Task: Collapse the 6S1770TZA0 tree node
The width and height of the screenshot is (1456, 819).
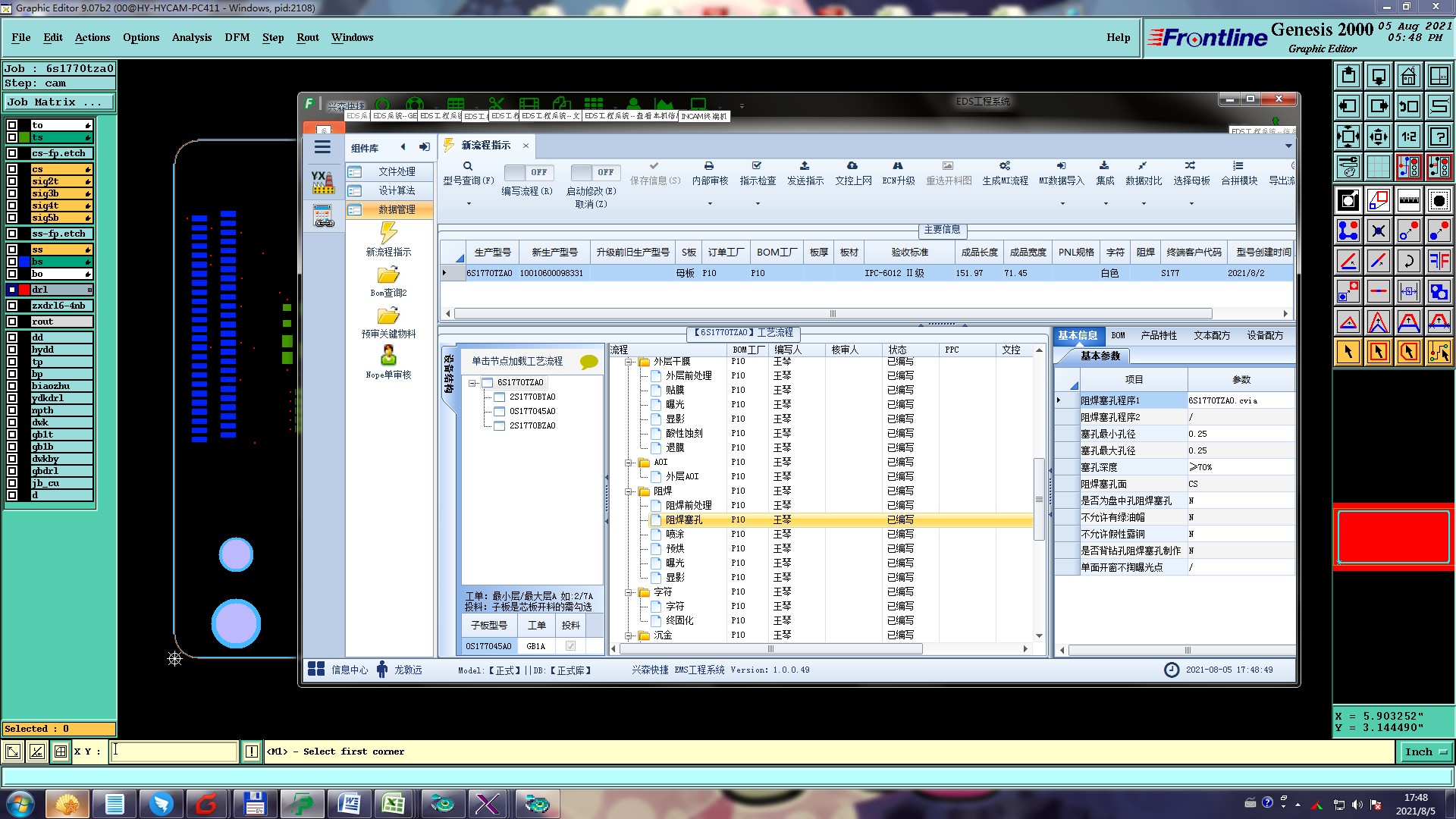Action: [x=472, y=383]
